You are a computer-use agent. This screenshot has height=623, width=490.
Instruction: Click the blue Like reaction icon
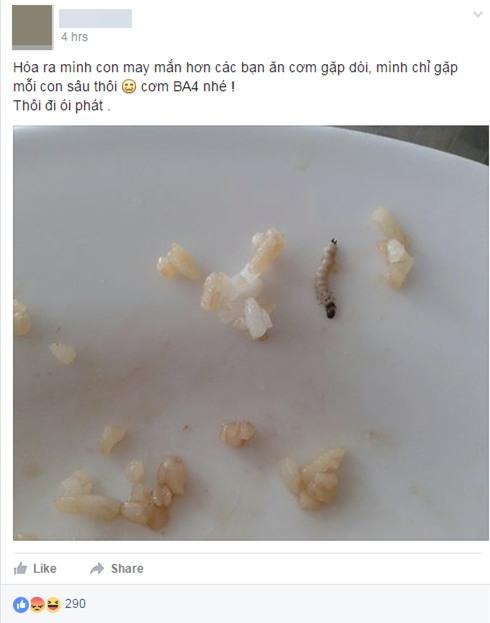[x=21, y=605]
